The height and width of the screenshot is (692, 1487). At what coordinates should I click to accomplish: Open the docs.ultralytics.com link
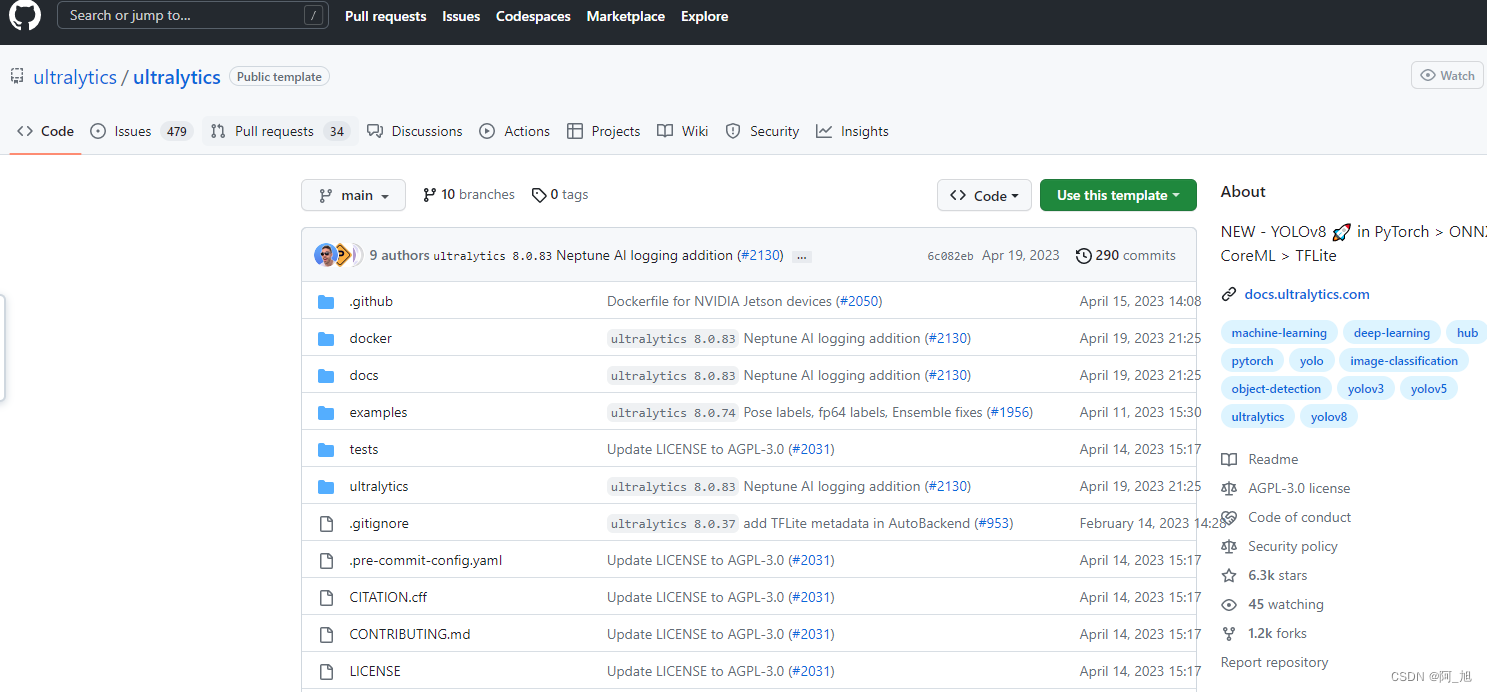click(1307, 294)
